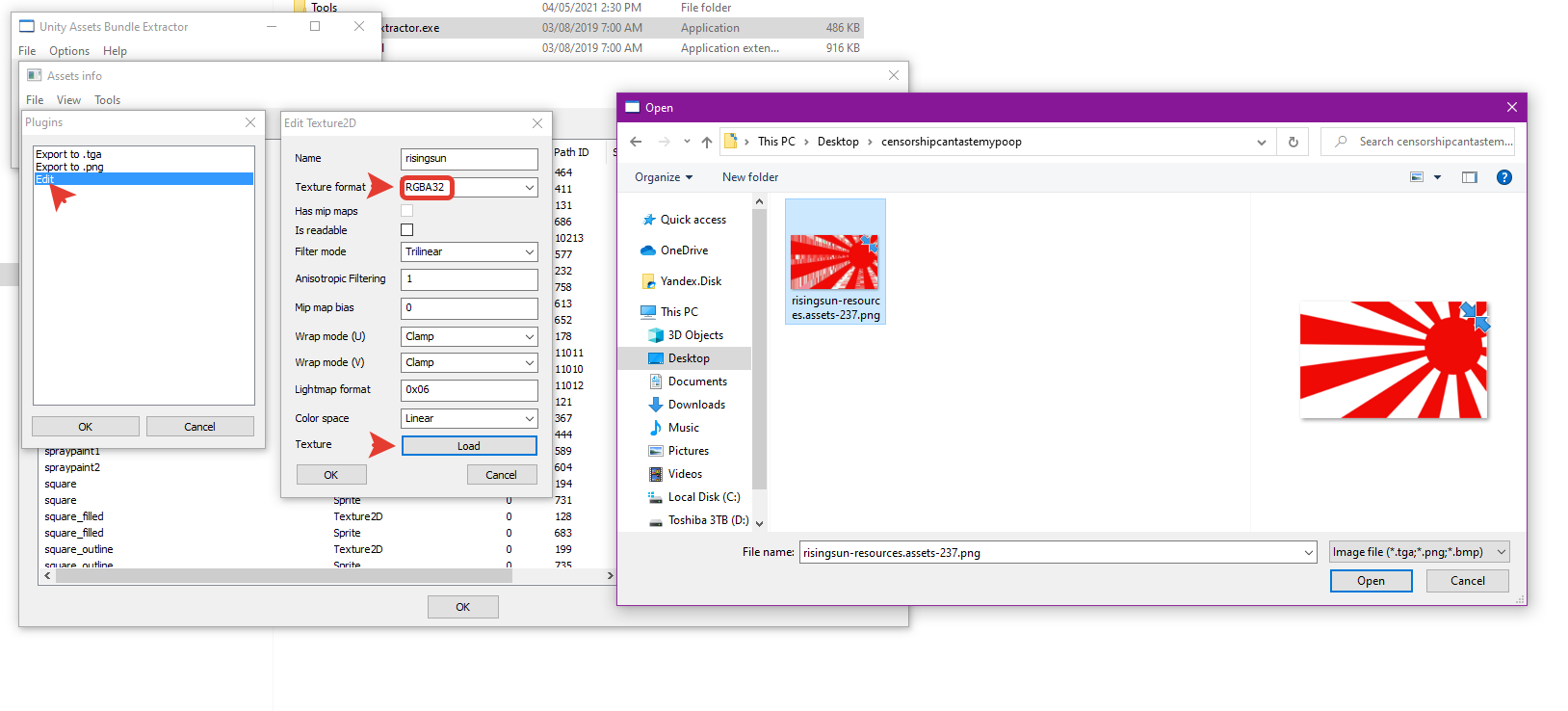Select the Local Disk (C:) drive icon

656,497
